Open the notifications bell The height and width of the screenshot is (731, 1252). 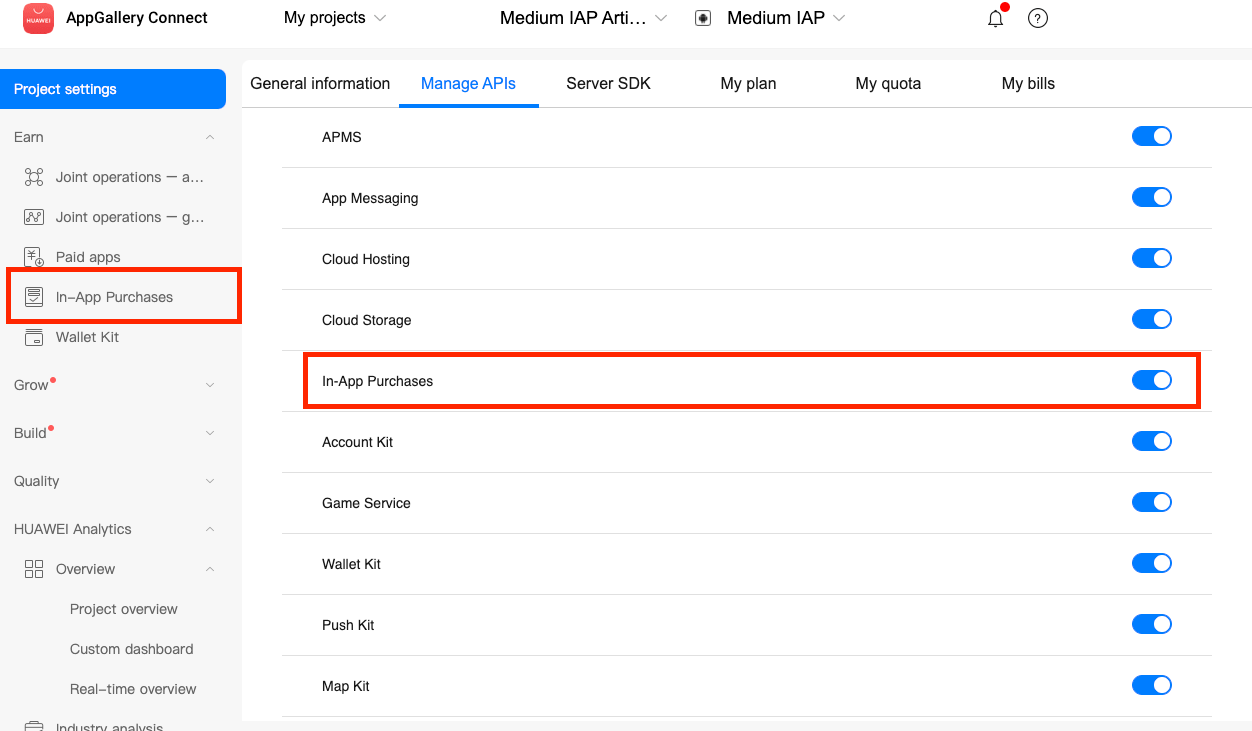coord(995,18)
